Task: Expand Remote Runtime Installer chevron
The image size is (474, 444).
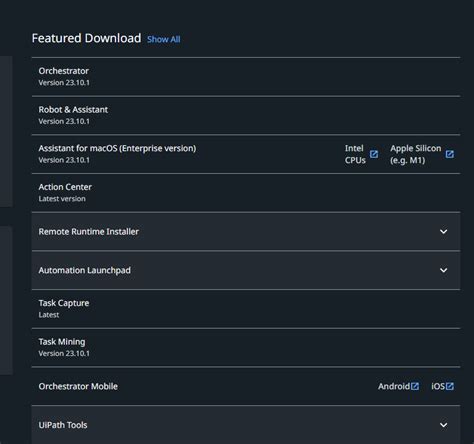Action: click(x=443, y=231)
